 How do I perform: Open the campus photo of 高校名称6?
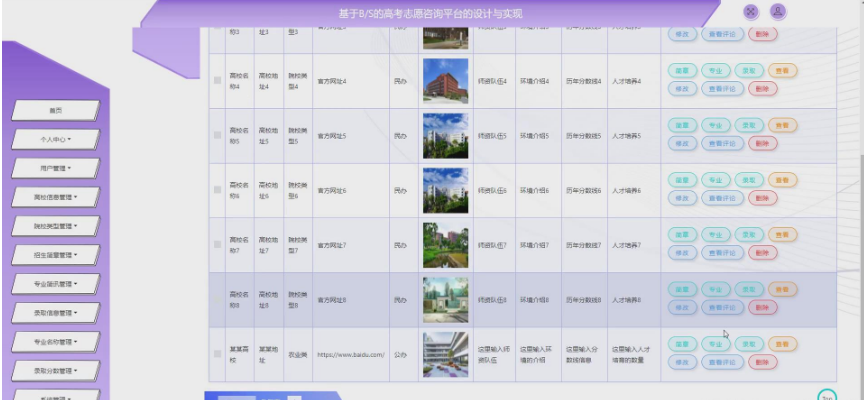pyautogui.click(x=445, y=190)
